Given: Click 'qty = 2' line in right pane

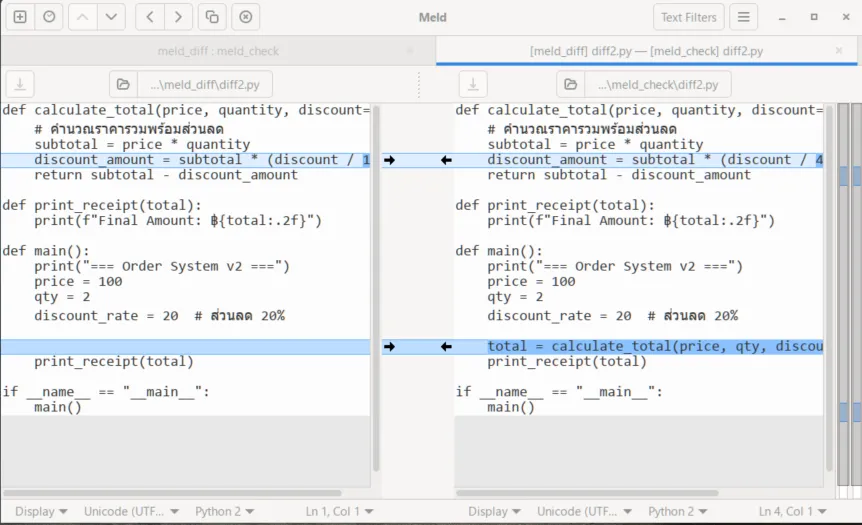Looking at the screenshot, I should (x=515, y=297).
